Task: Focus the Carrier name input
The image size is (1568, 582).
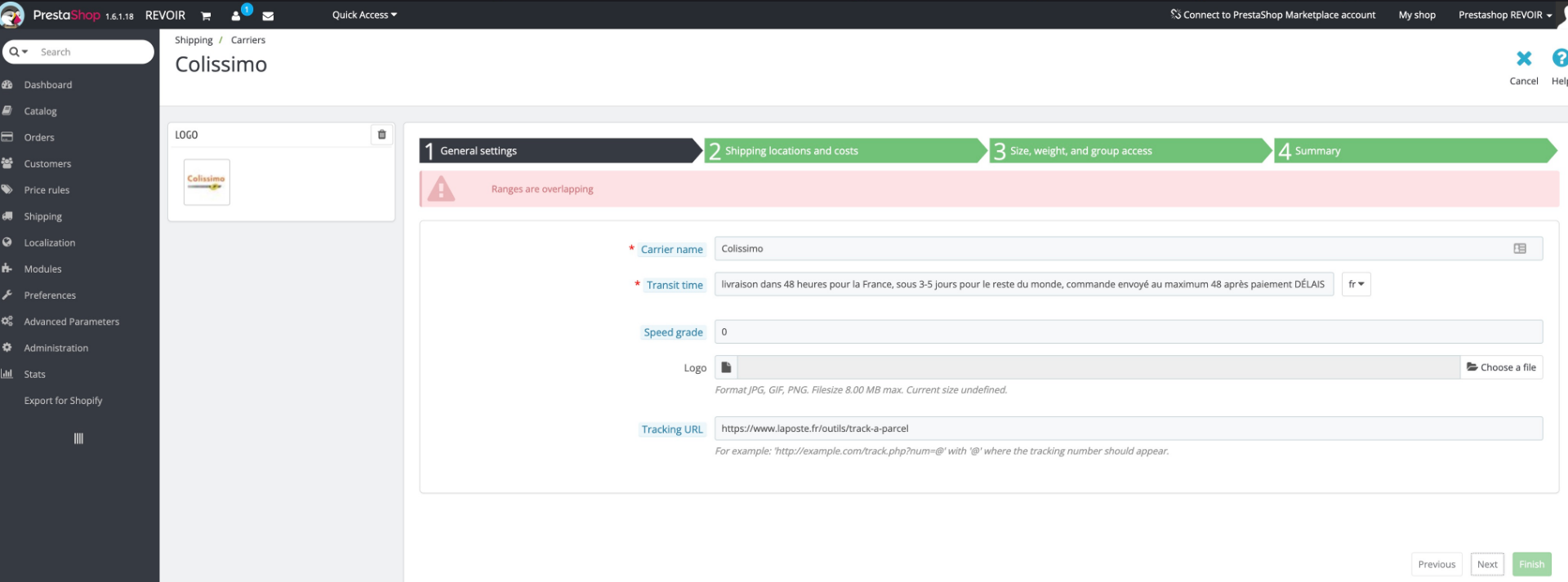Action: [x=1129, y=249]
